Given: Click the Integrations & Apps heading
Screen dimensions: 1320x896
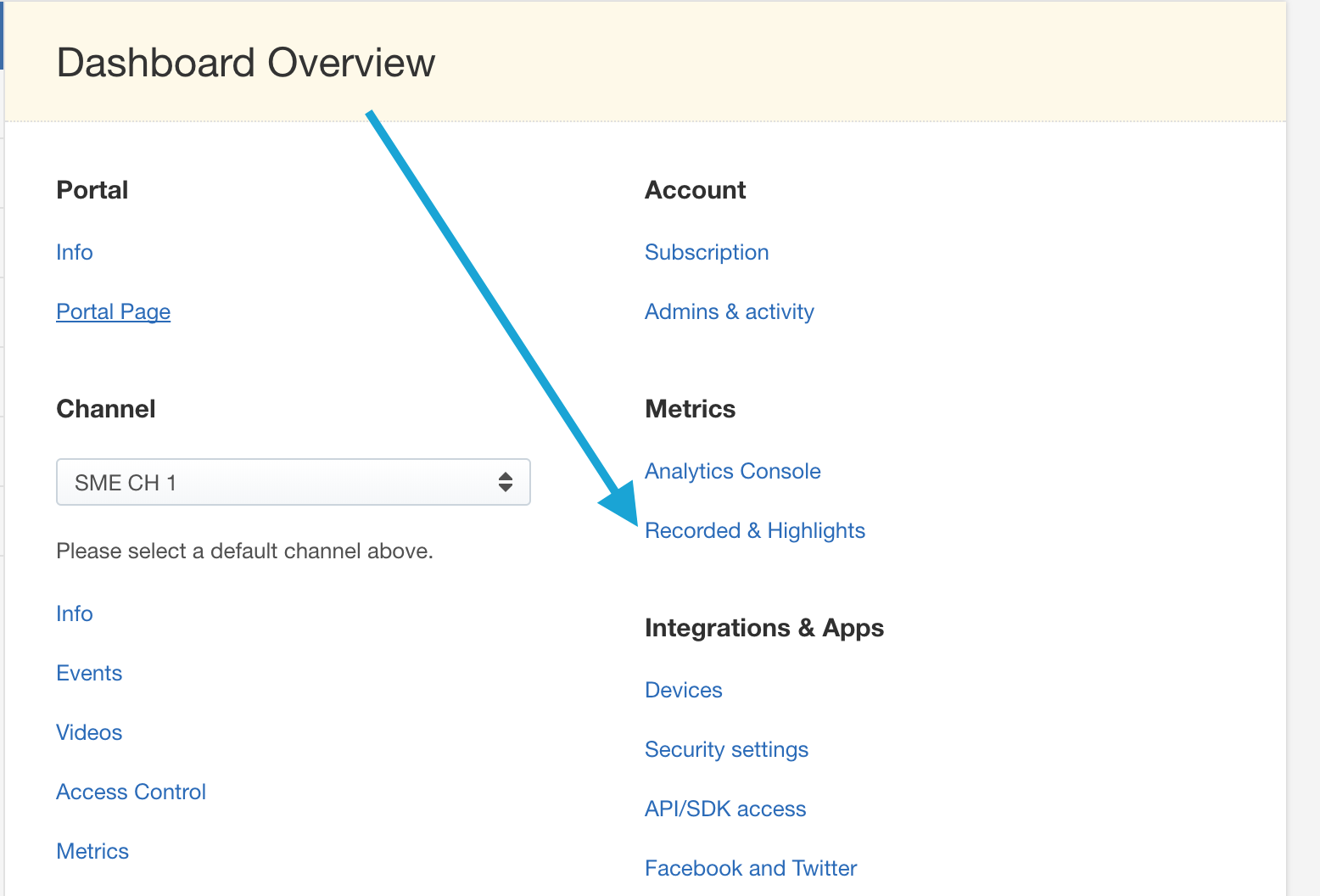Looking at the screenshot, I should (x=764, y=628).
